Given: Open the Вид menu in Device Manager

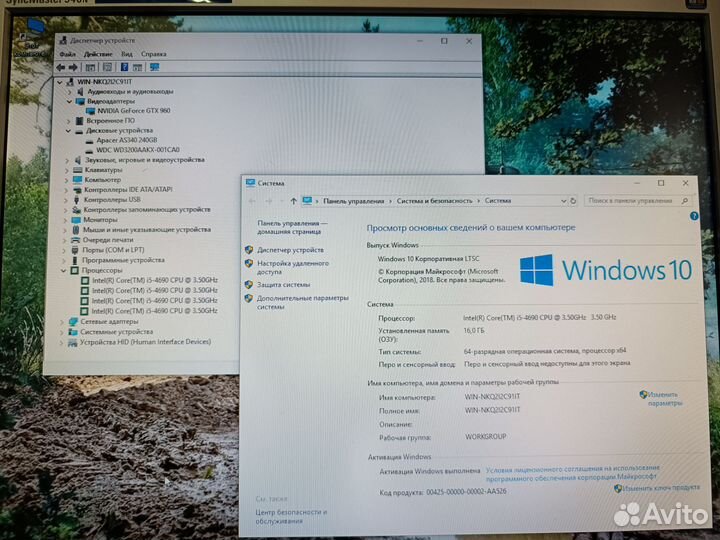Looking at the screenshot, I should [x=127, y=54].
